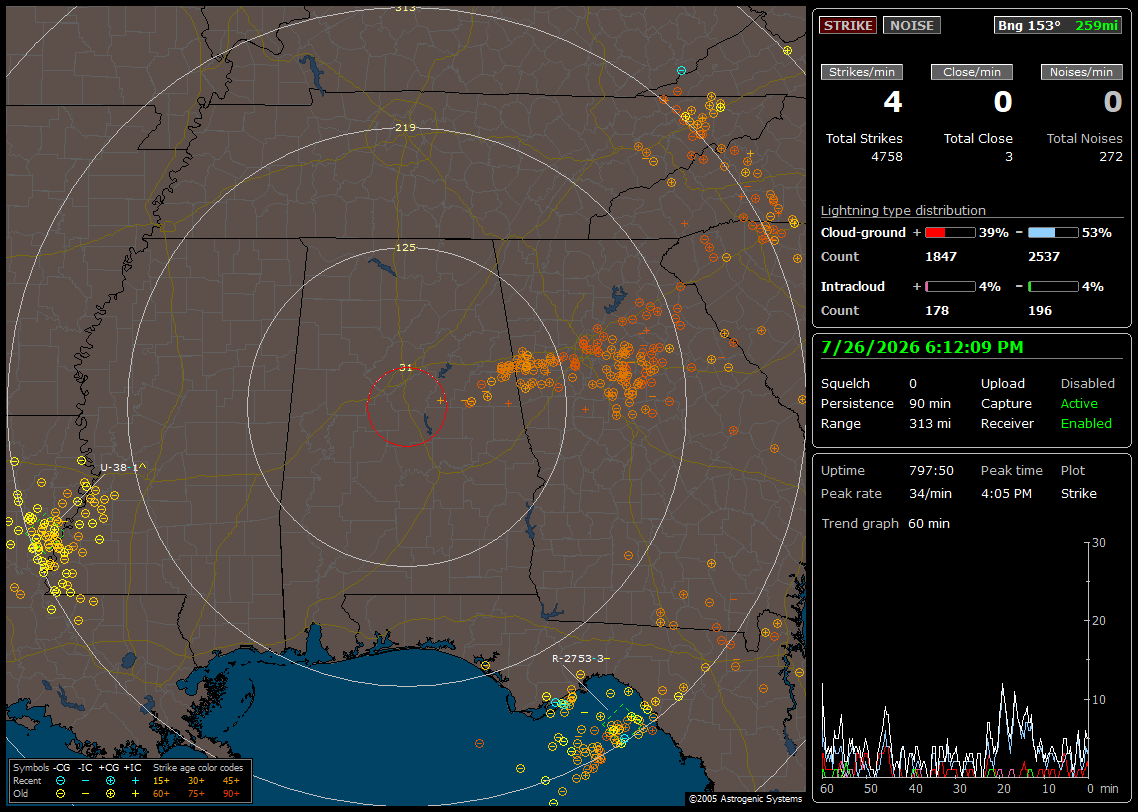Change the Trend graph 60 min value

928,523
